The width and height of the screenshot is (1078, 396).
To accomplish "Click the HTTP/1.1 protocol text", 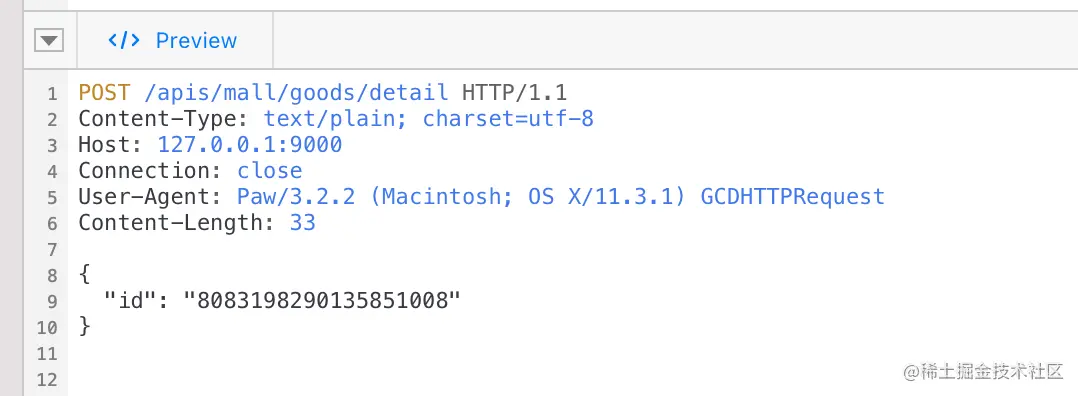I will 514,92.
